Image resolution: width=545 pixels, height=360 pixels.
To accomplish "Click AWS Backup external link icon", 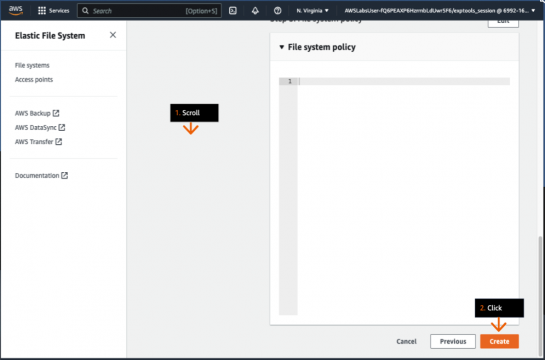I will point(56,113).
